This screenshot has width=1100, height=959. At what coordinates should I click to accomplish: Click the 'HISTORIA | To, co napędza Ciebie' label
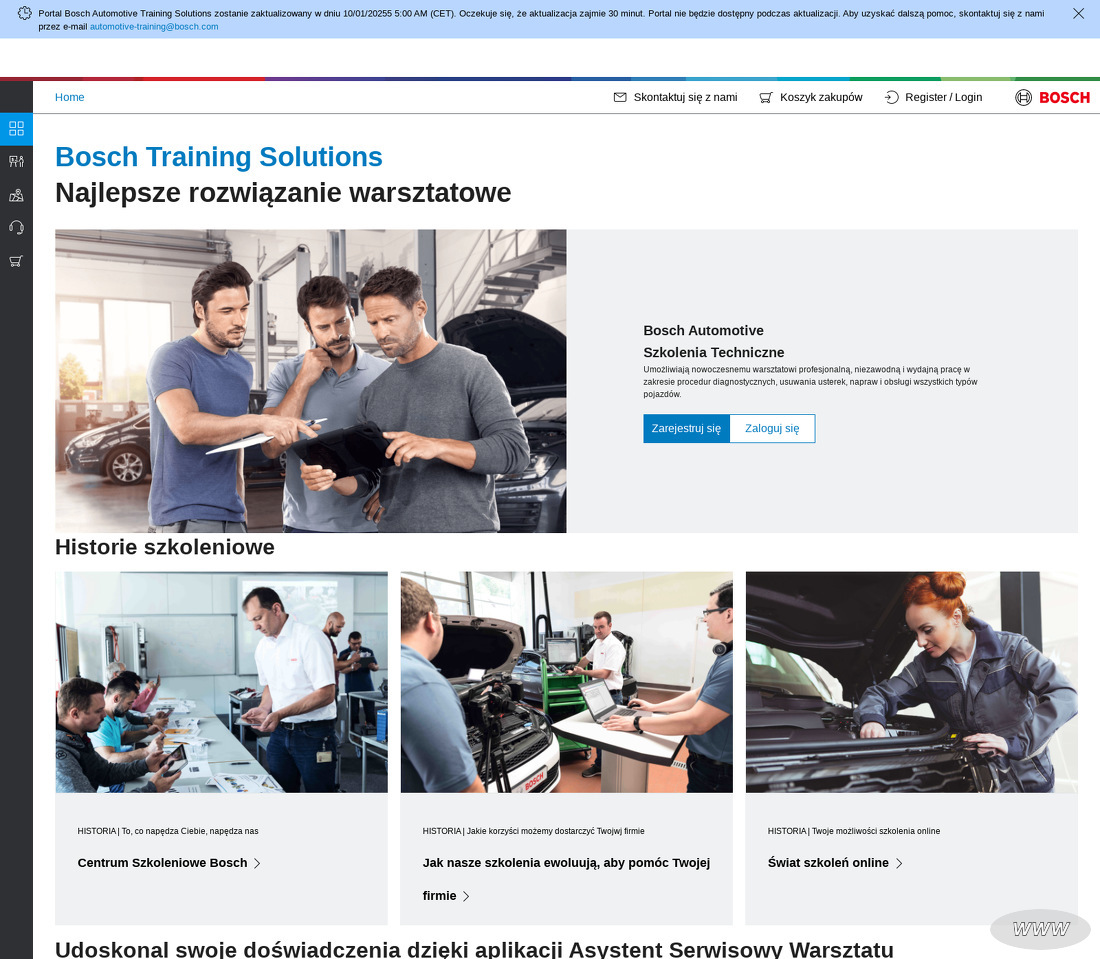click(168, 831)
